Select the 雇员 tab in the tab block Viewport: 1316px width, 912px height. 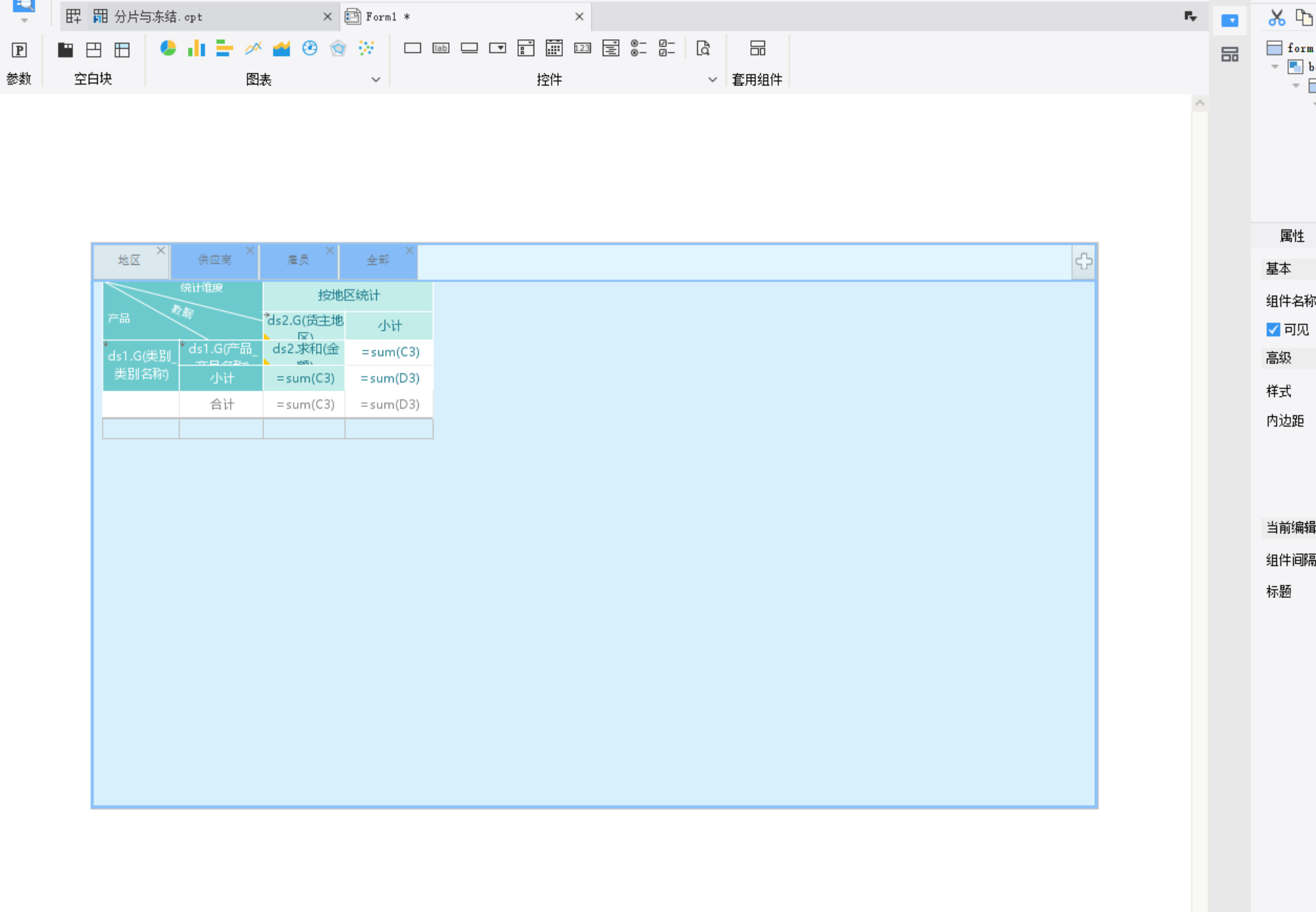299,260
